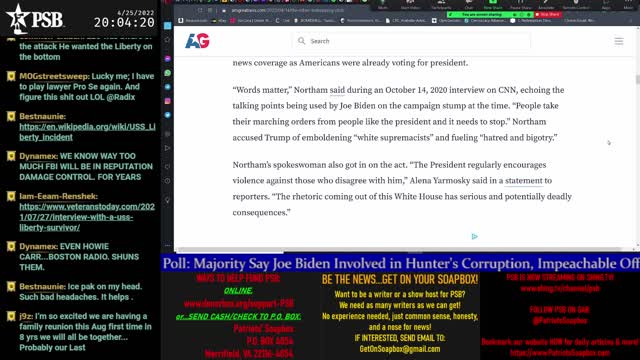The width and height of the screenshot is (640, 360).
Task: Click the Zoom Remote Control icon
Action: click(576, 3)
